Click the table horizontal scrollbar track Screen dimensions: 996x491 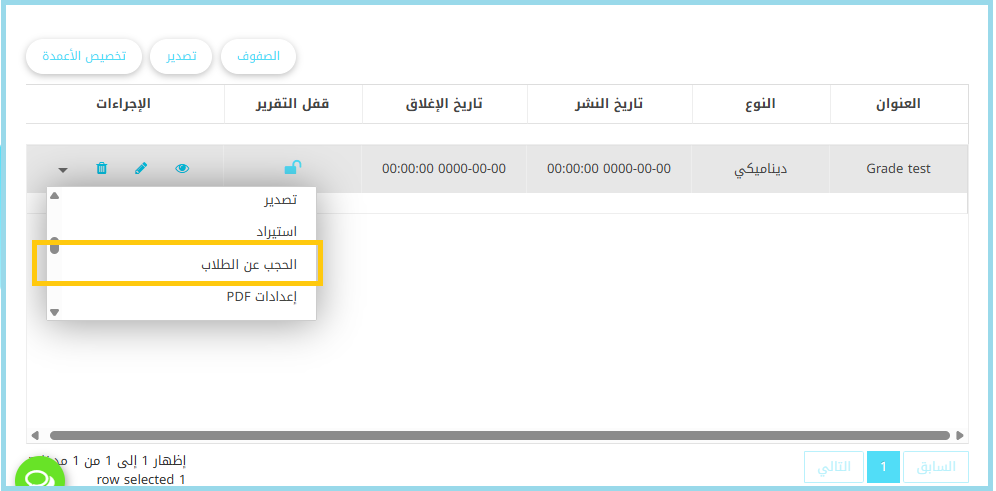pyautogui.click(x=498, y=435)
